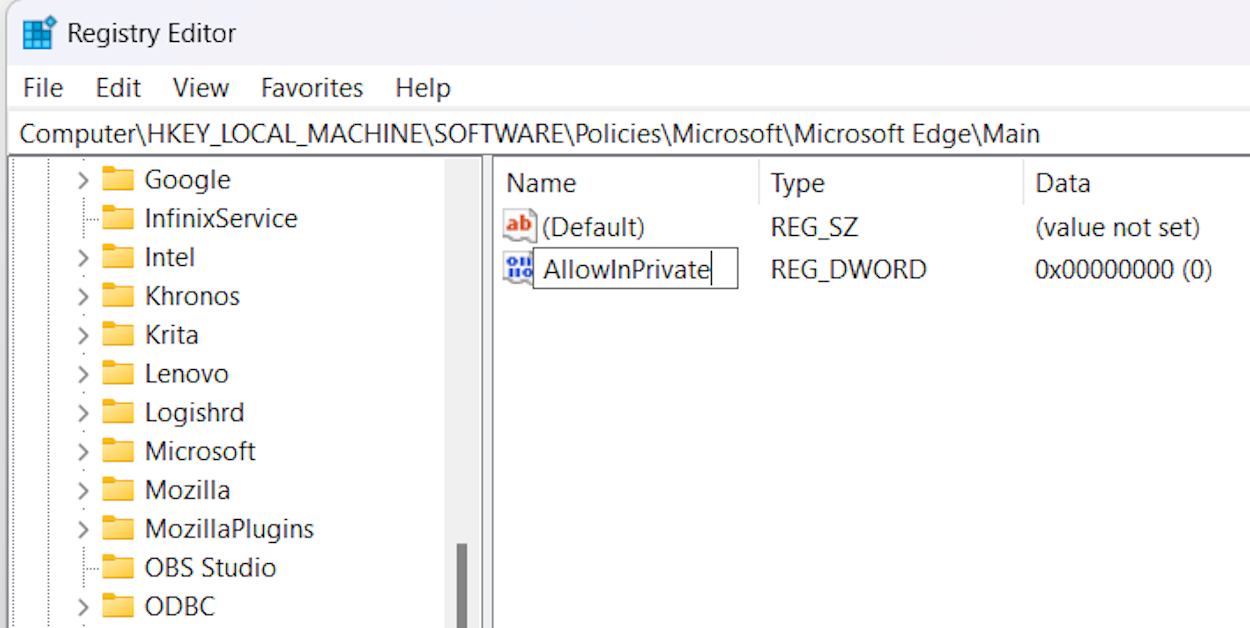Select the Microsoft tree key label
This screenshot has height=628, width=1250.
pos(200,451)
